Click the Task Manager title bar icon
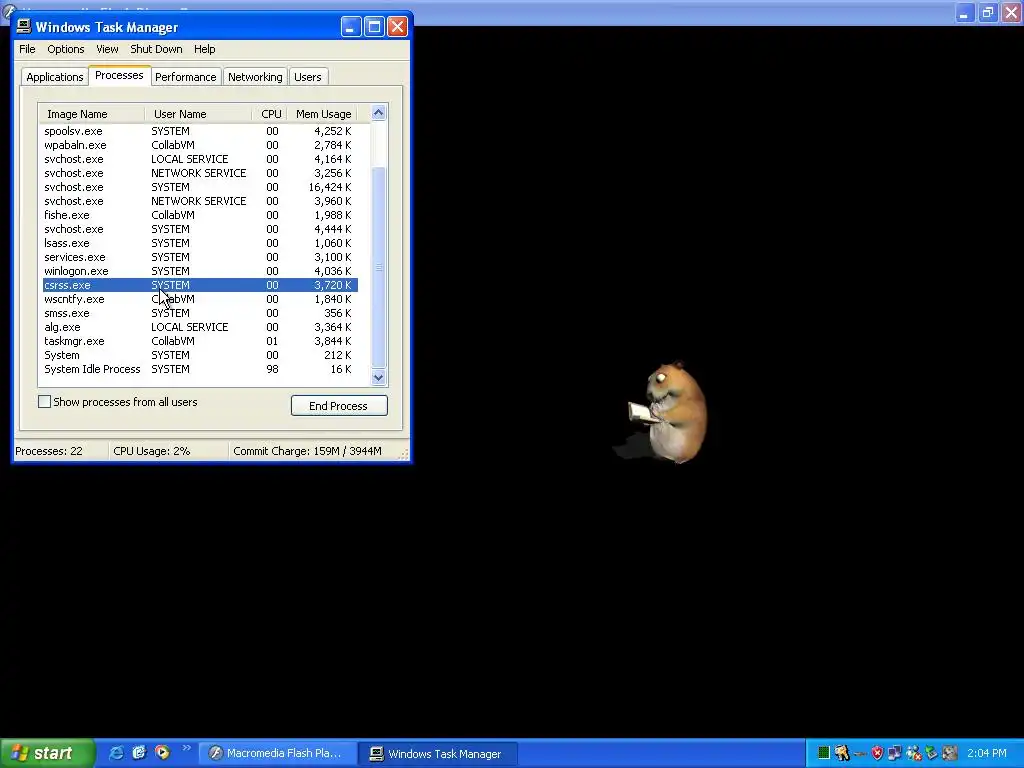Screen dimensions: 1024x768 coord(24,26)
